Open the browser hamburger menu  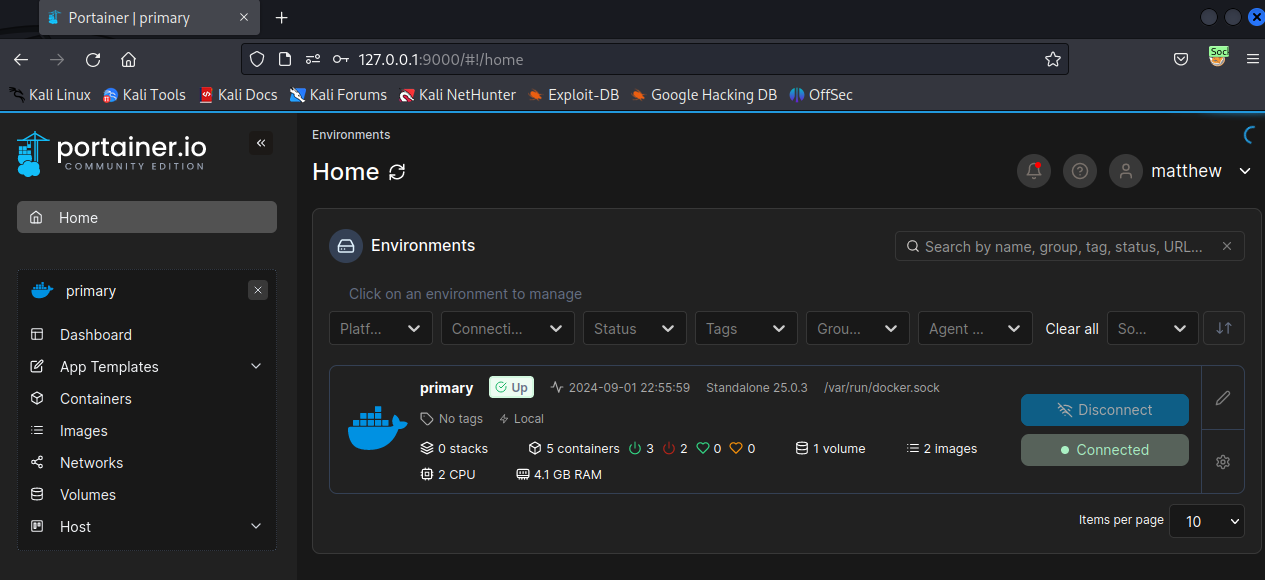1252,59
